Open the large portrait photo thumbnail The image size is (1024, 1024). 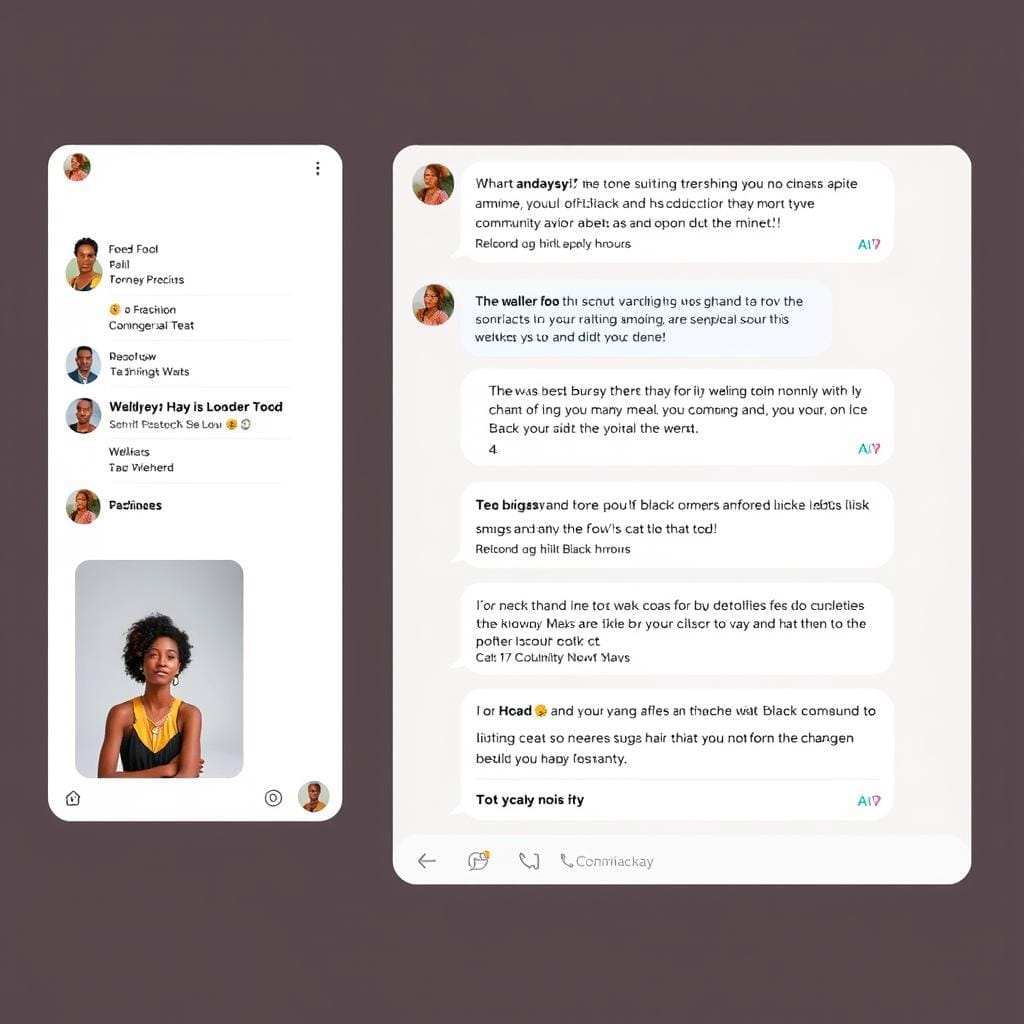click(x=159, y=669)
